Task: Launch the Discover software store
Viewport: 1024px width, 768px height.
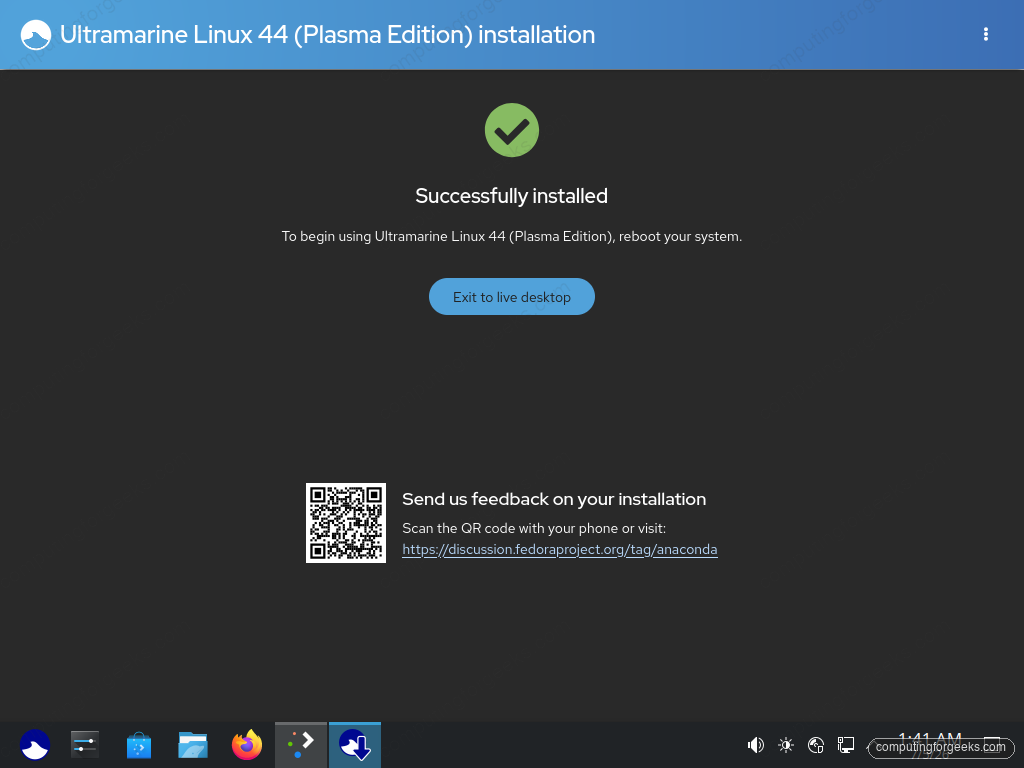Action: pyautogui.click(x=139, y=745)
